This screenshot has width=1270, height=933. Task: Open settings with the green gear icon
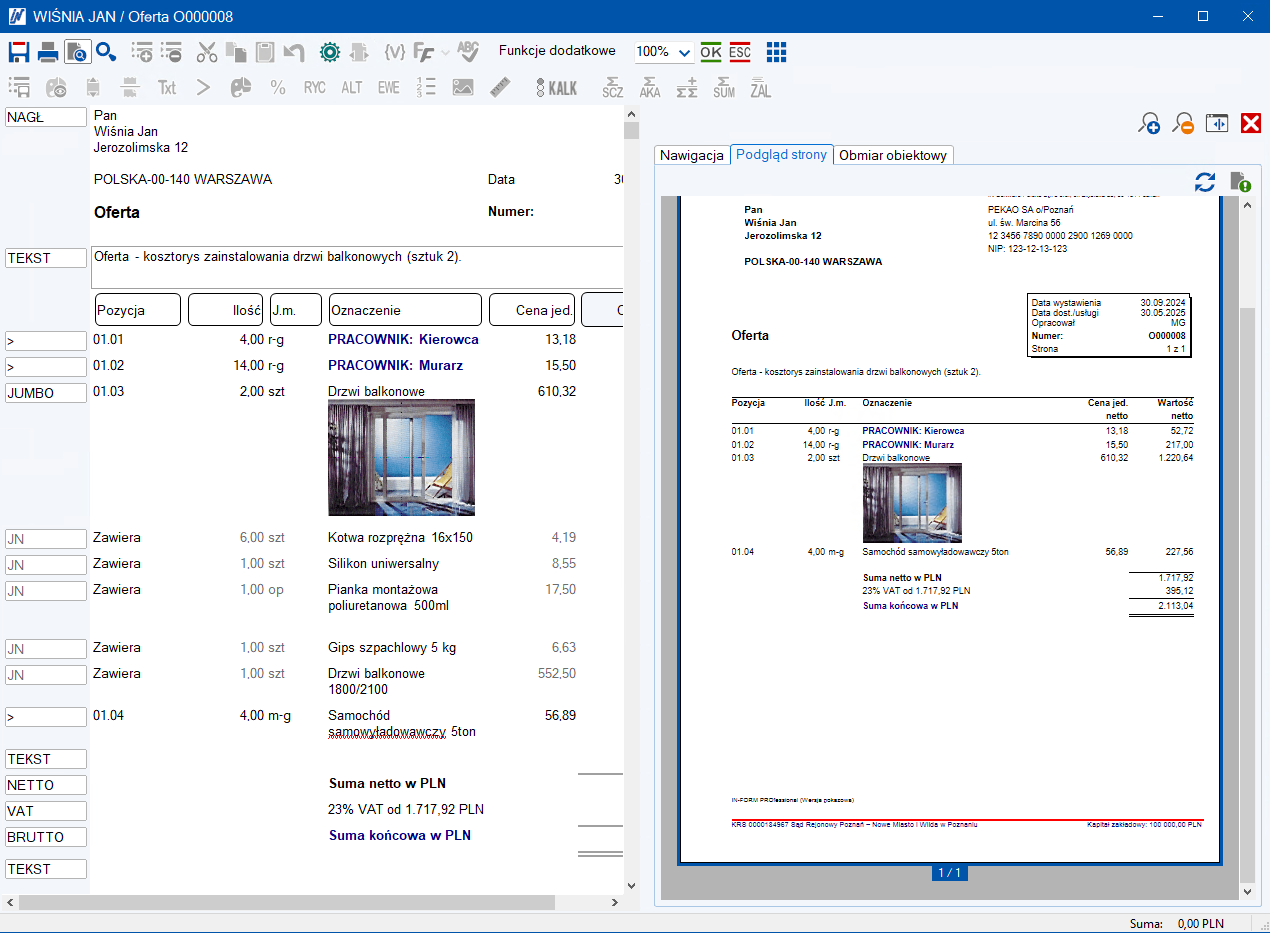point(330,52)
